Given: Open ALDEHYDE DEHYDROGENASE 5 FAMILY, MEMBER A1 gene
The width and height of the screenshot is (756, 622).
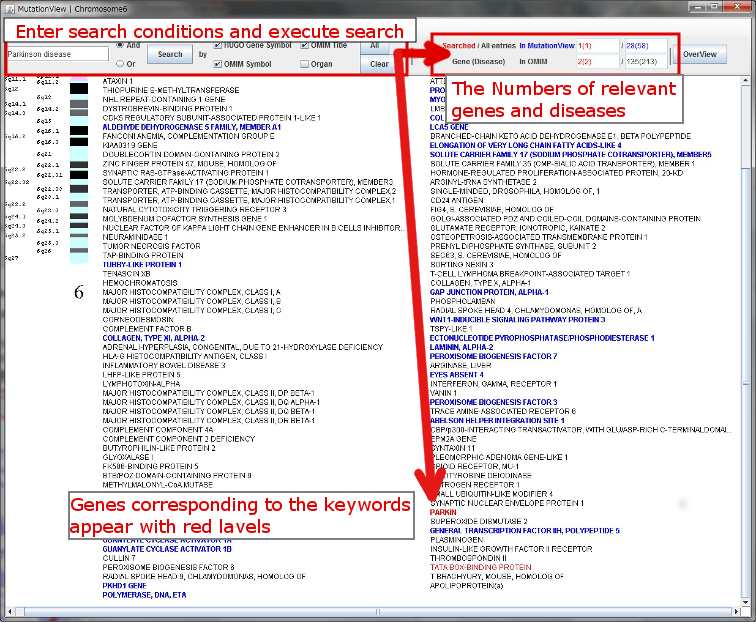Looking at the screenshot, I should (x=191, y=127).
